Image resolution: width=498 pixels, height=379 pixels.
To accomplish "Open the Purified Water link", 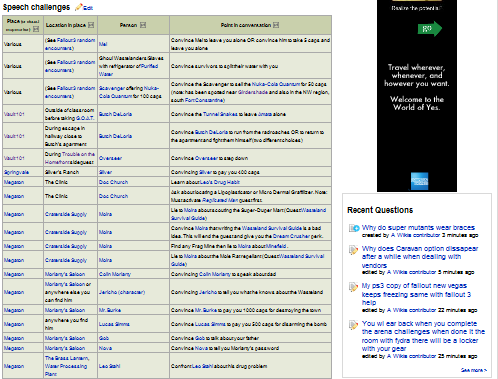I will pyautogui.click(x=149, y=66).
